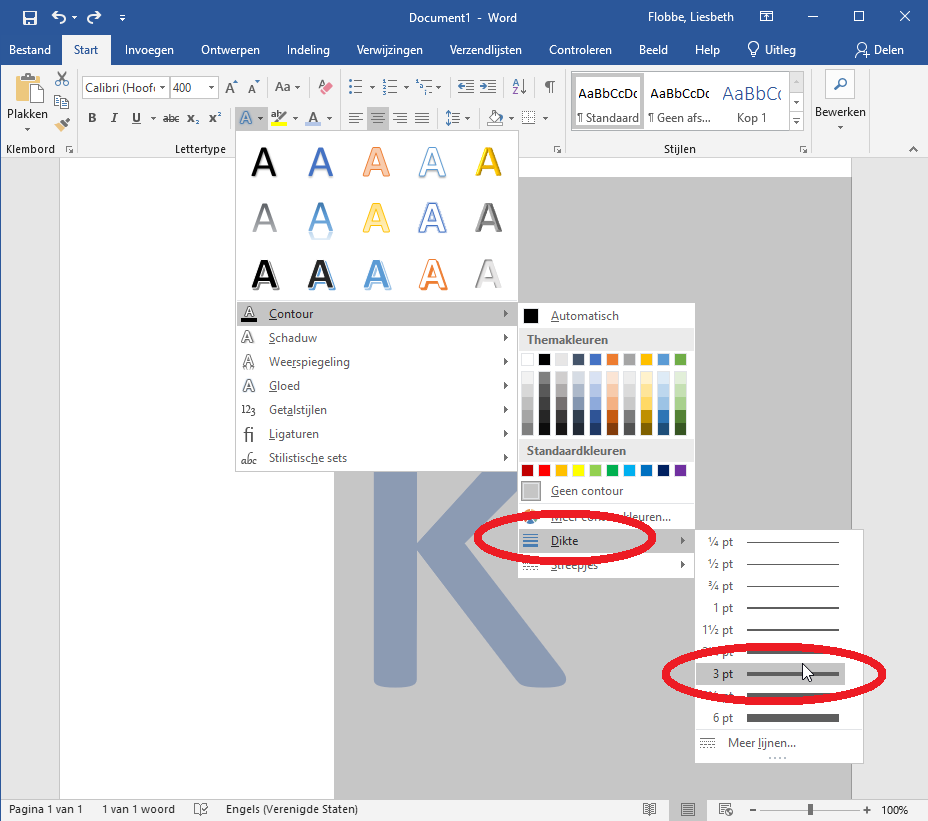Increase paragraph indent
Screen dimensions: 928x821
pos(488,88)
